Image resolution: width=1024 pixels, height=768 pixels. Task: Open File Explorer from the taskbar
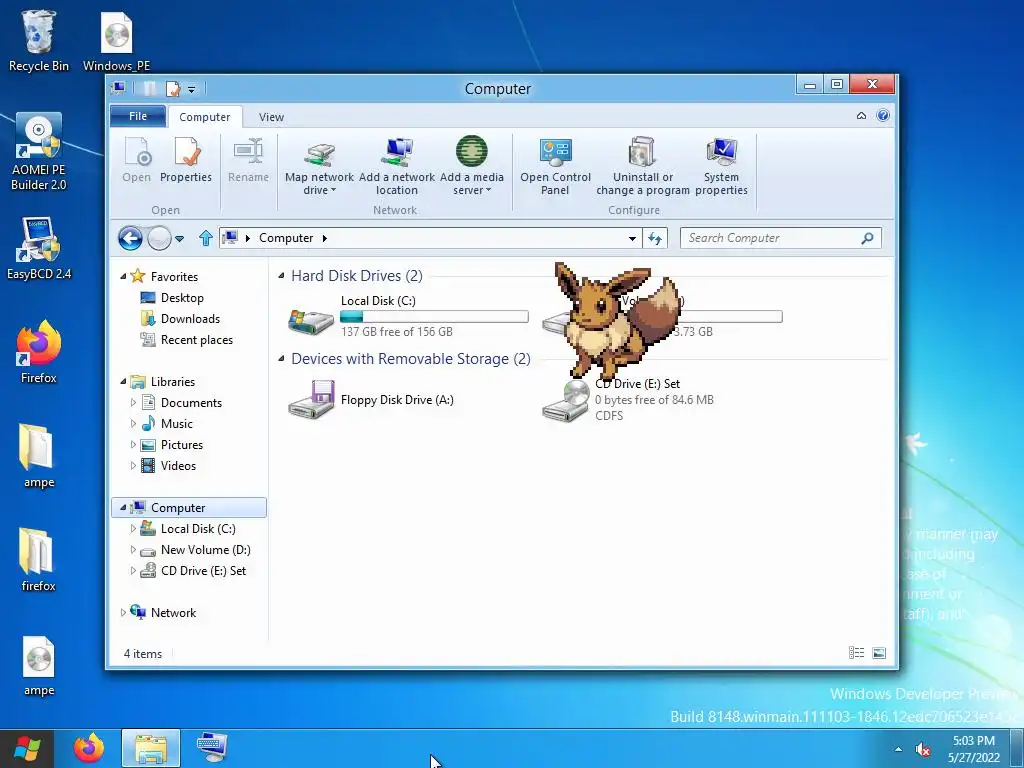coord(151,748)
